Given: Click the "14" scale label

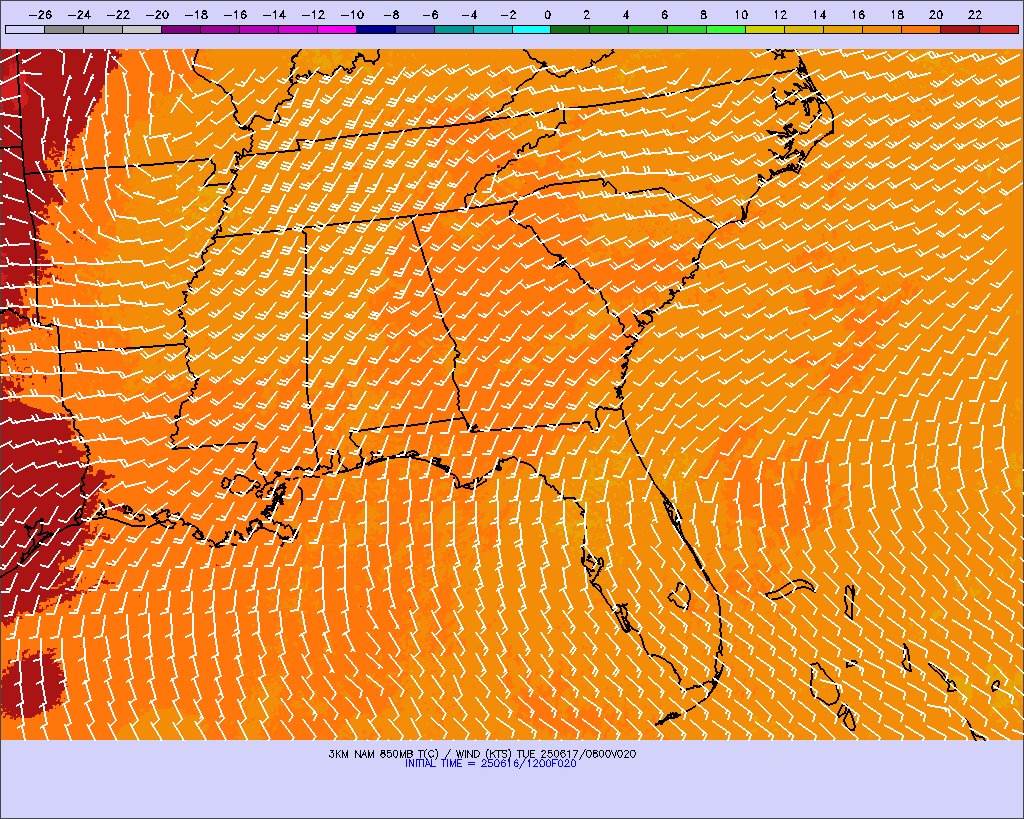Looking at the screenshot, I should (x=820, y=15).
